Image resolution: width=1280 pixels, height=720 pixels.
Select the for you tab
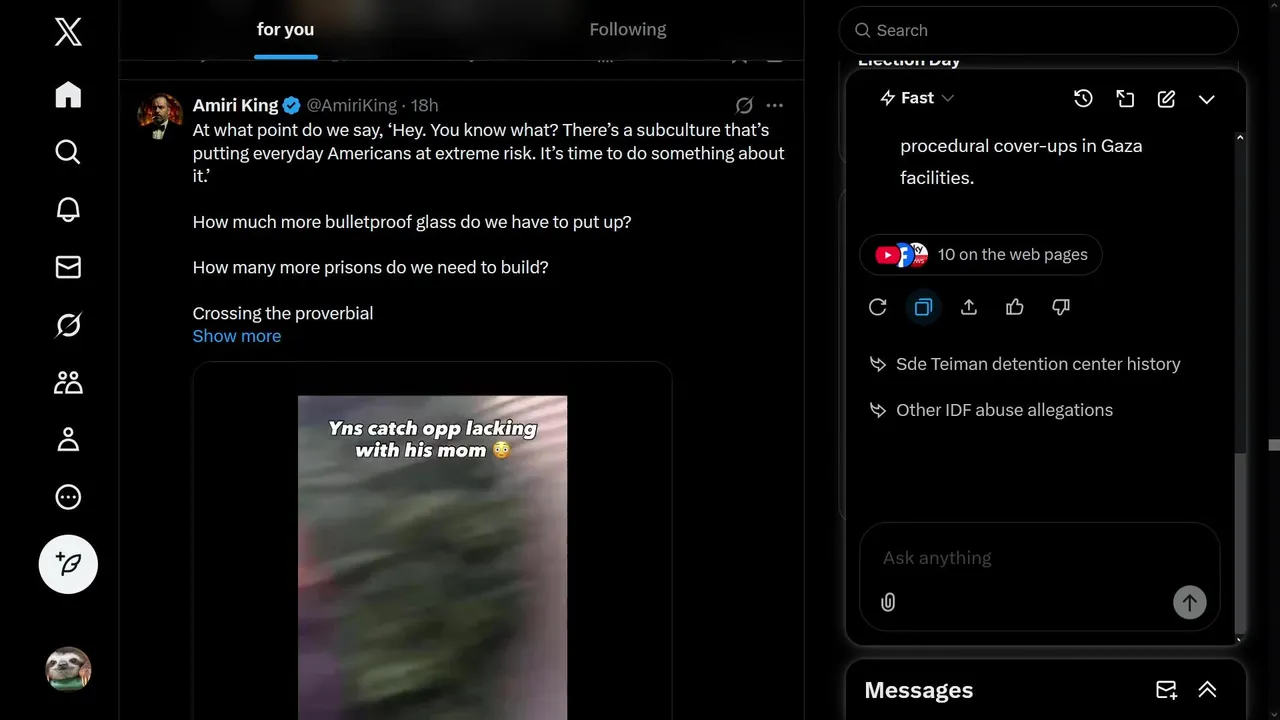pyautogui.click(x=285, y=30)
